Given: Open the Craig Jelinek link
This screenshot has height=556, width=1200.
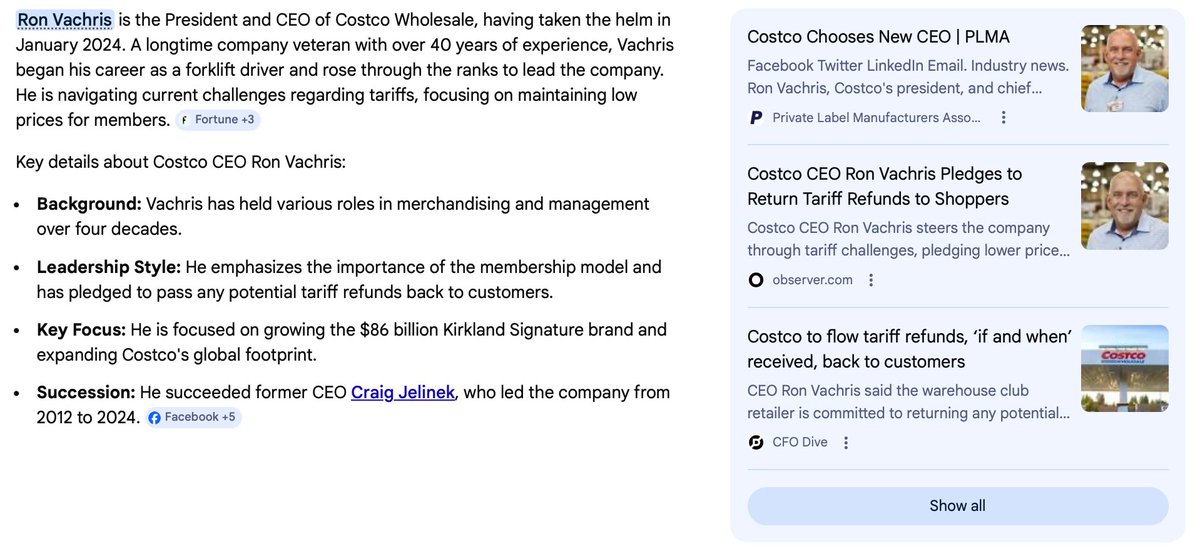Looking at the screenshot, I should point(403,392).
